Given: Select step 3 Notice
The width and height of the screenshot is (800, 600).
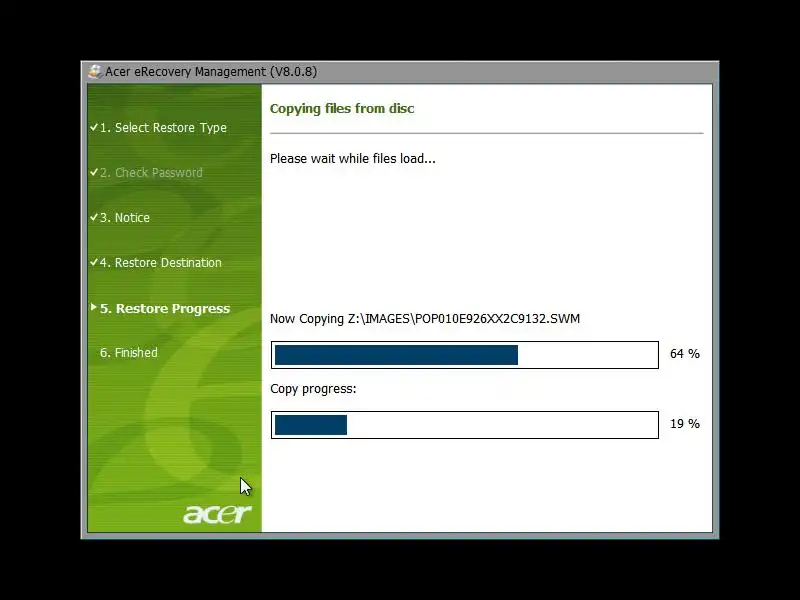Looking at the screenshot, I should [x=124, y=218].
